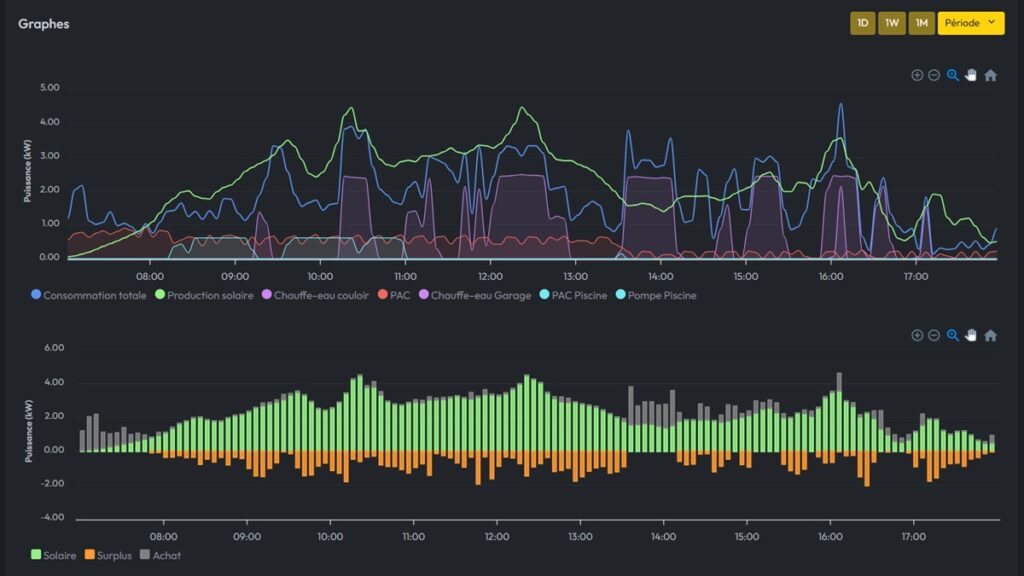Toggle Chauffe-eau Garage series visibility
Viewport: 1024px width, 576px height.
click(x=474, y=295)
